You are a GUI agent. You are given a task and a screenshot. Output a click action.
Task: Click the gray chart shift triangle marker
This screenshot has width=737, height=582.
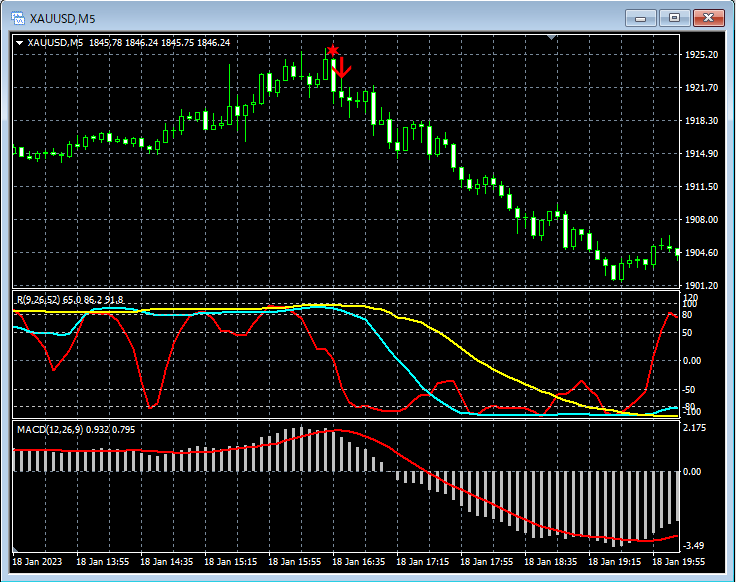tap(552, 37)
